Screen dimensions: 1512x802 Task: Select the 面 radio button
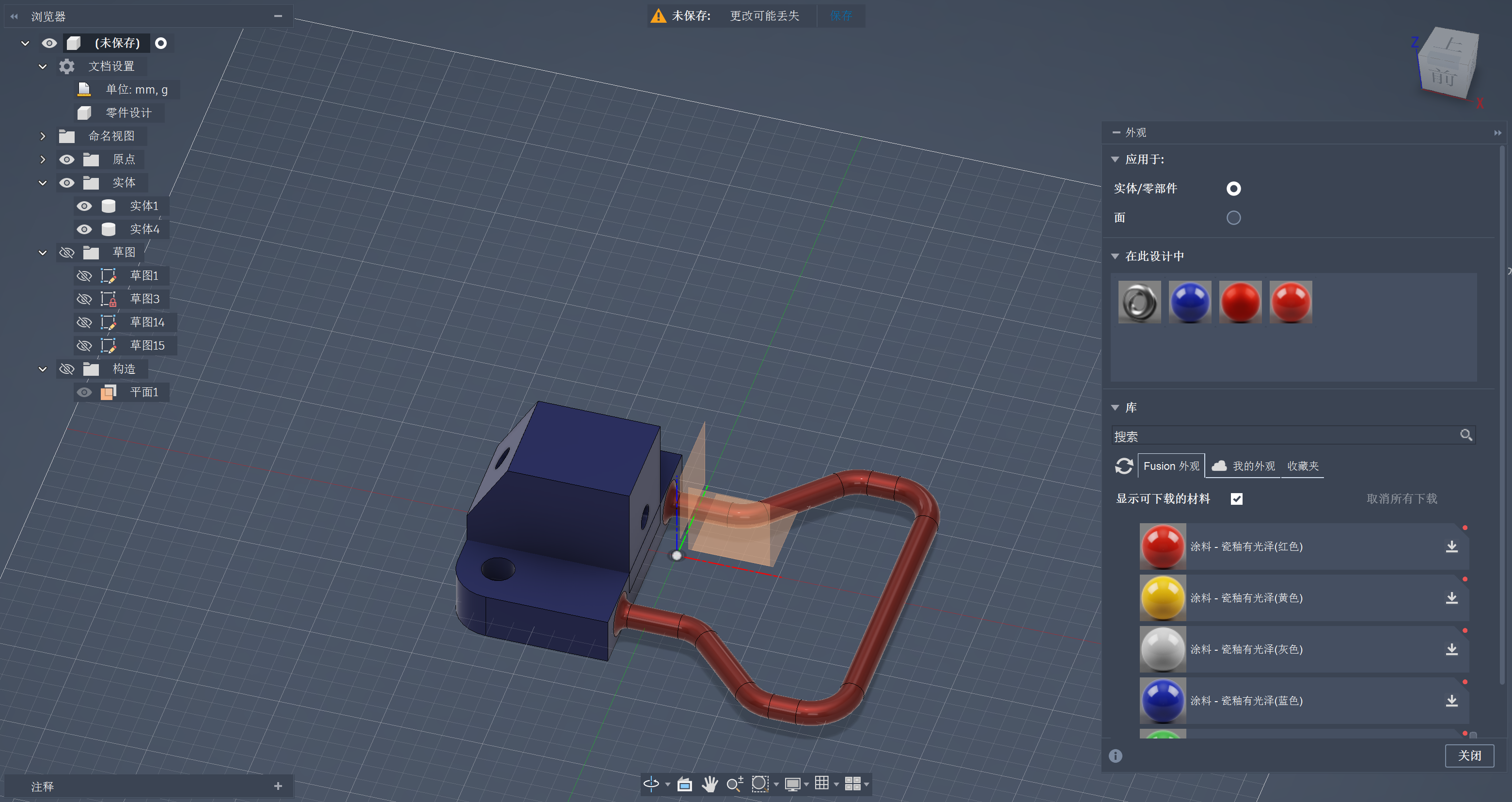[1233, 218]
